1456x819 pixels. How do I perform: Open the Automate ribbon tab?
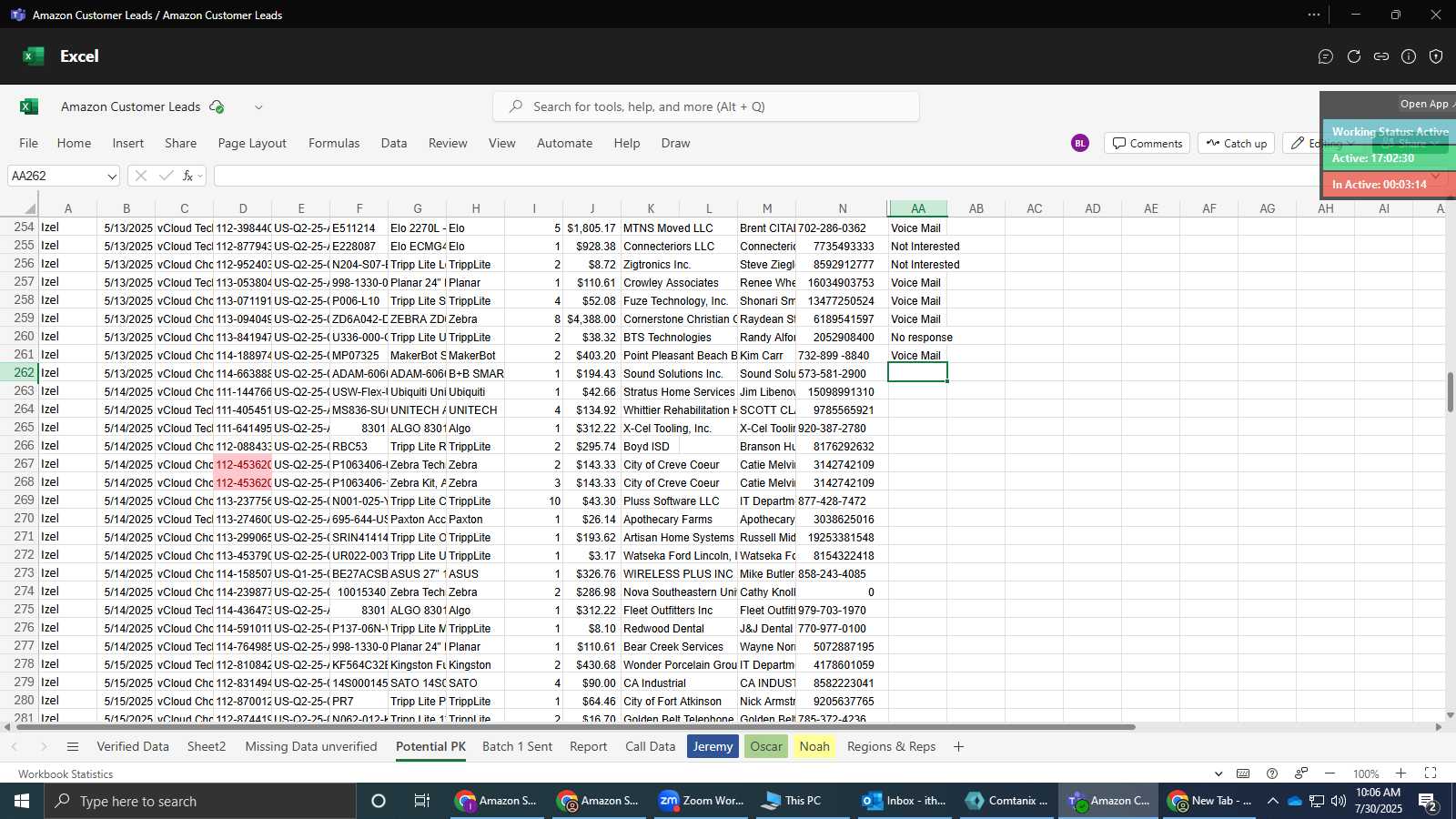click(564, 143)
